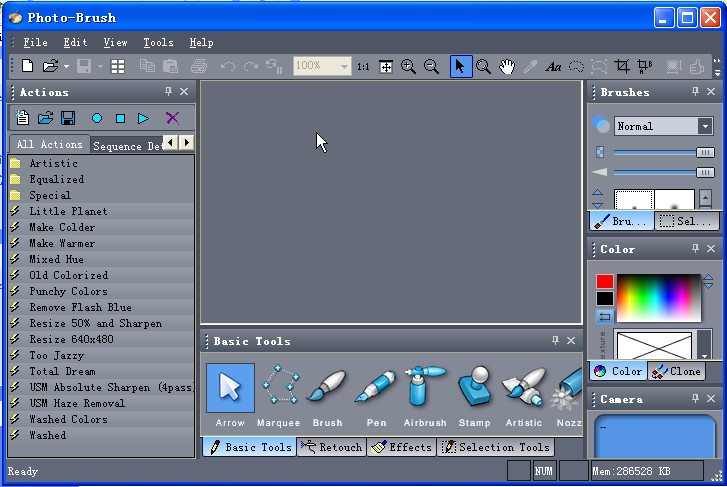727x487 pixels.
Task: Stop action recording
Action: pos(121,118)
